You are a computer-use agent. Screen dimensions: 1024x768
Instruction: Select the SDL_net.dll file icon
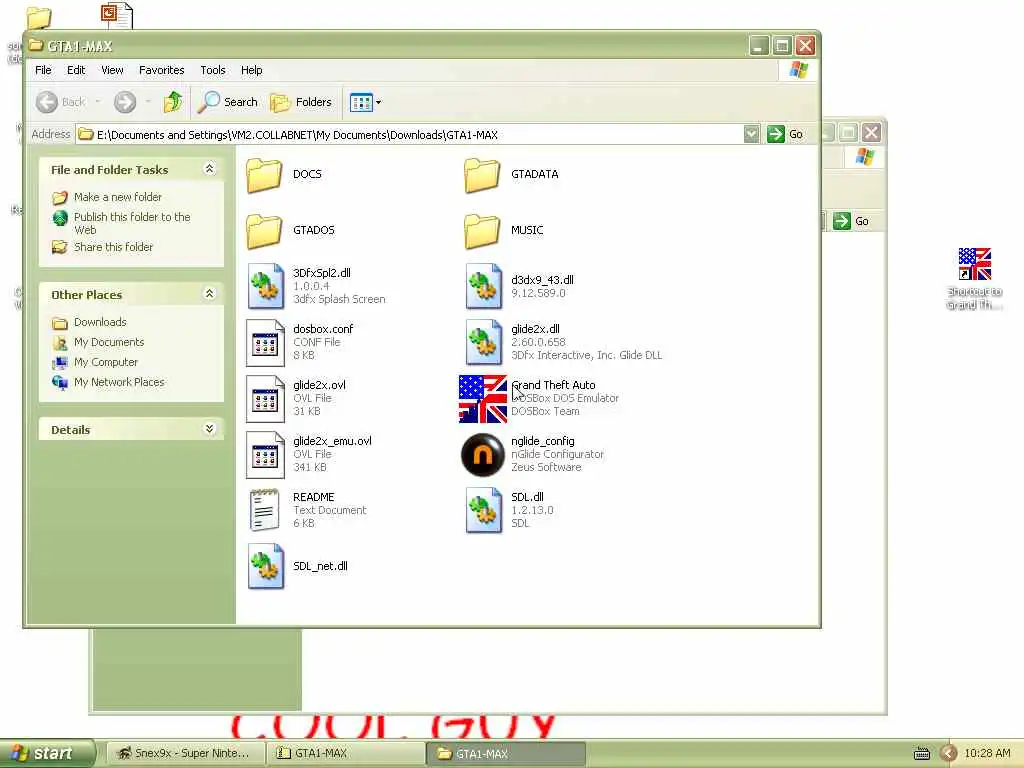point(266,566)
